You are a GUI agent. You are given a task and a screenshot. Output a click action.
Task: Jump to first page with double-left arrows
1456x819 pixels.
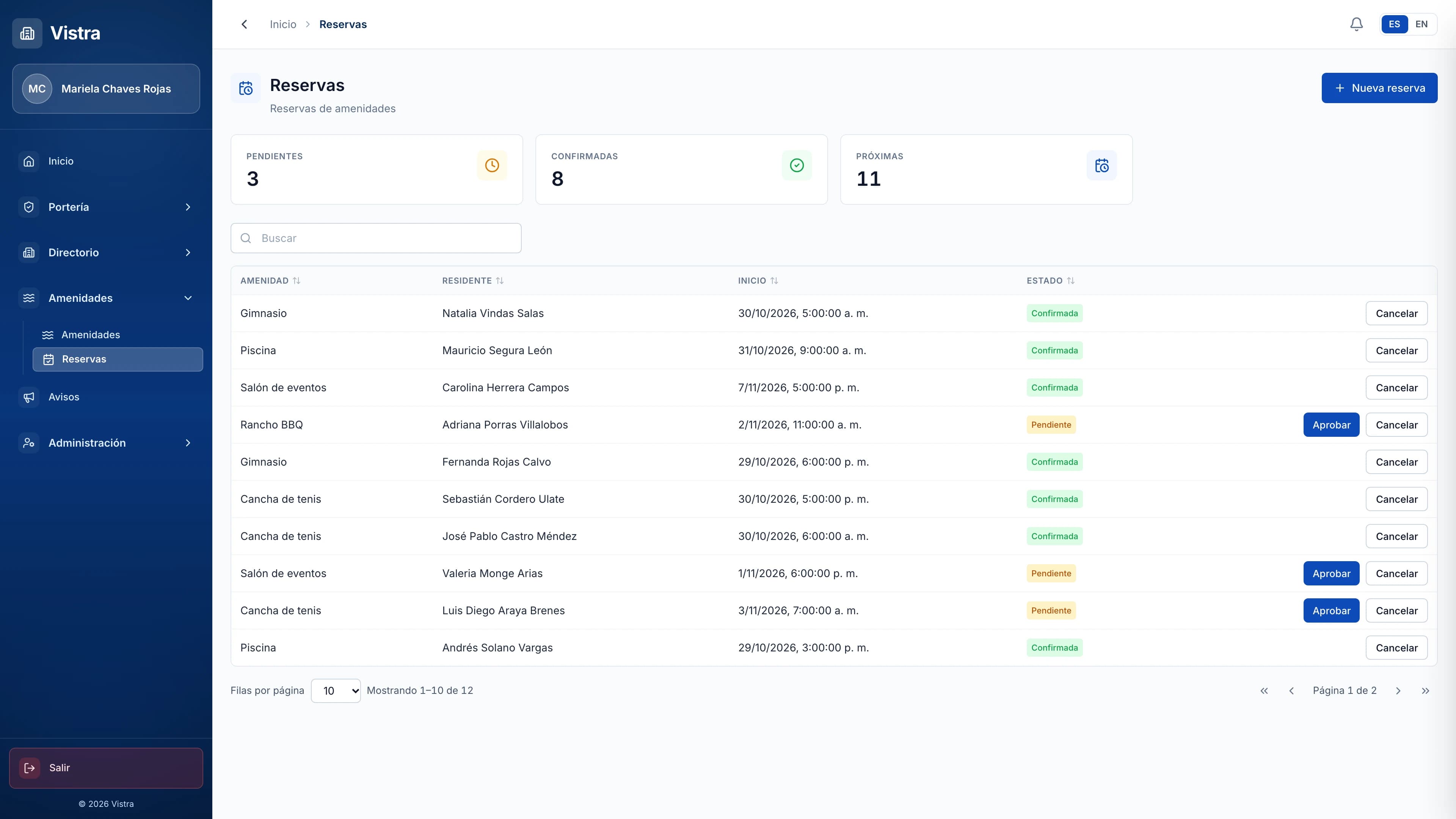(1265, 691)
